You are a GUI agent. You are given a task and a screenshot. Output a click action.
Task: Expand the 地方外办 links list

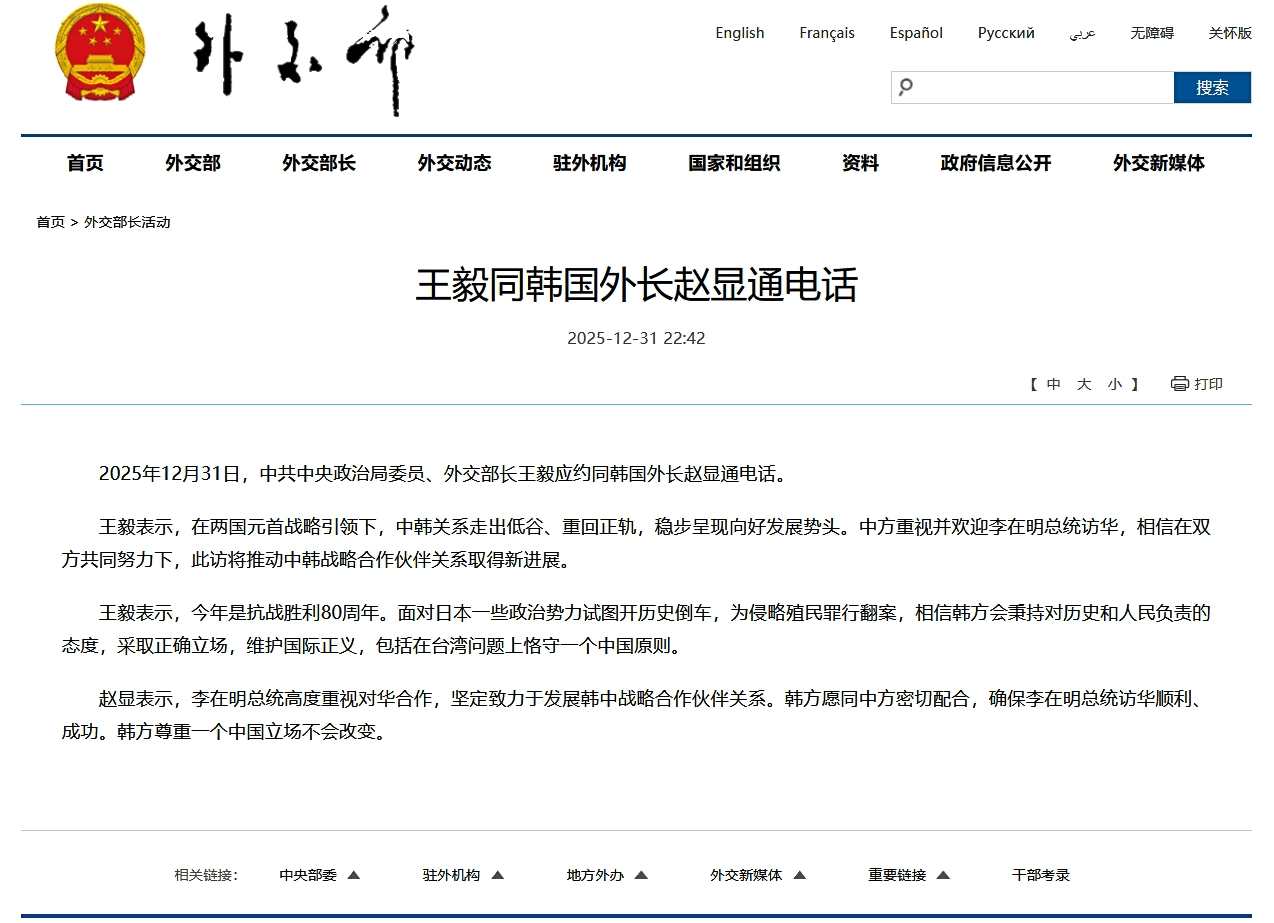click(641, 875)
